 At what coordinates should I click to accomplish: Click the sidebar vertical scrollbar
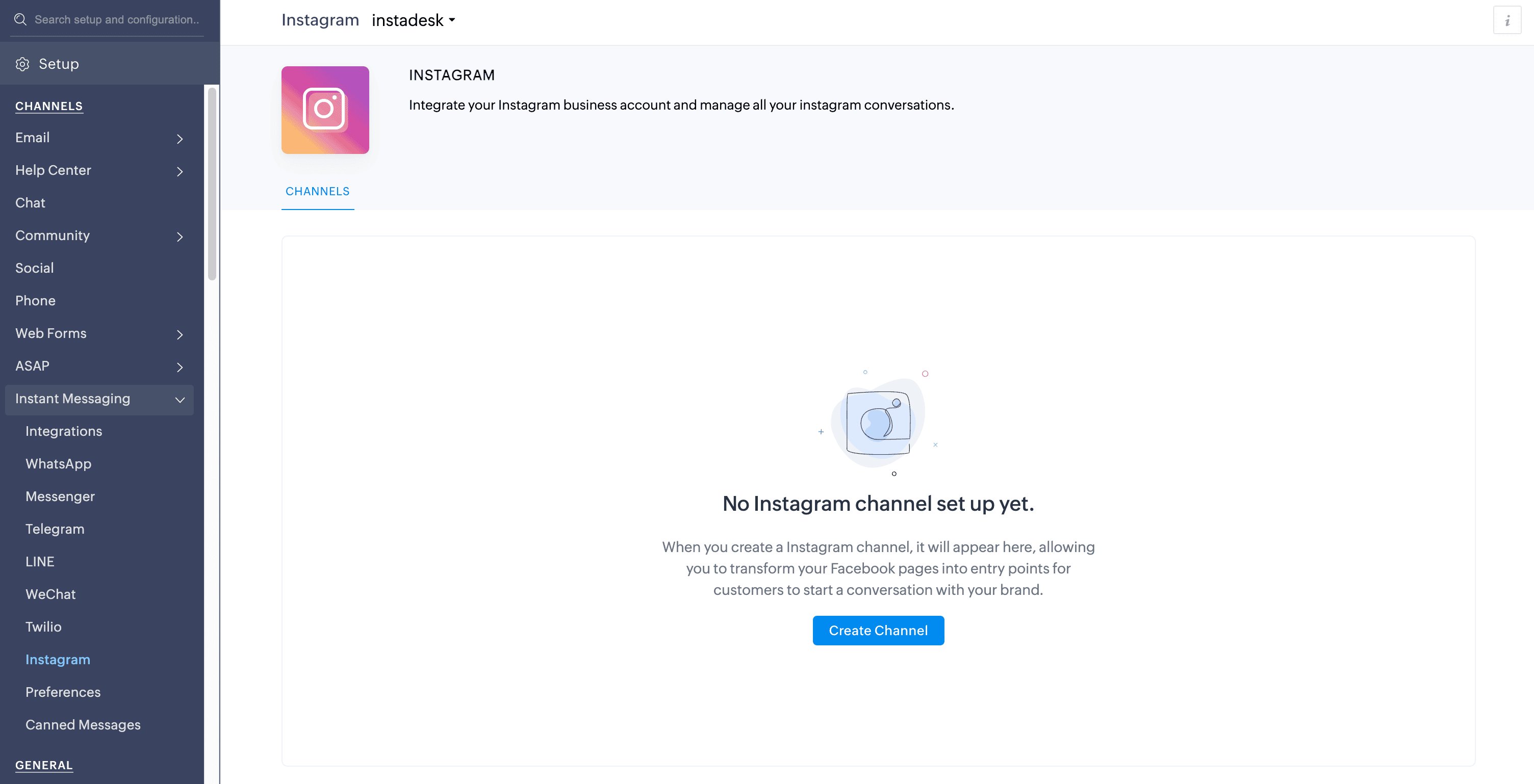coord(212,185)
